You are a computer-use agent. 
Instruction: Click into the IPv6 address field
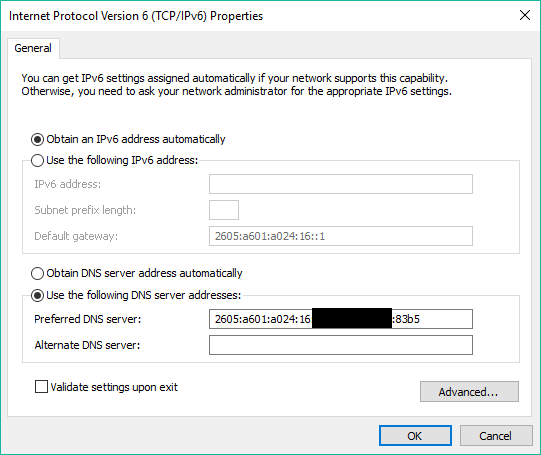(x=341, y=184)
